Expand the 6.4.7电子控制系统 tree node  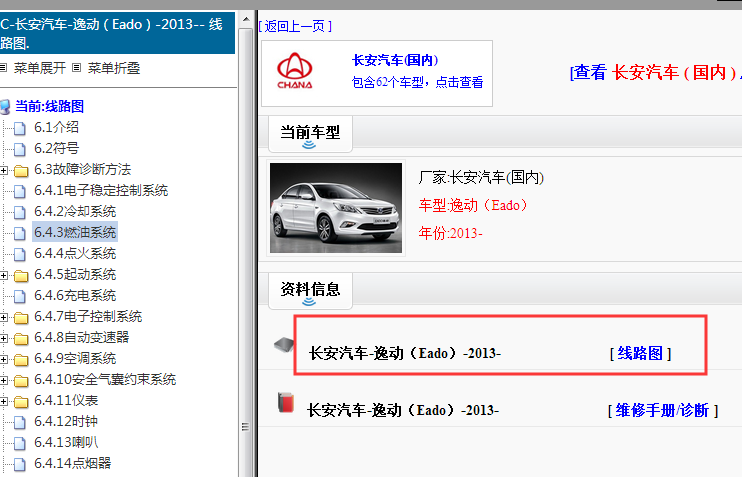tap(3, 317)
